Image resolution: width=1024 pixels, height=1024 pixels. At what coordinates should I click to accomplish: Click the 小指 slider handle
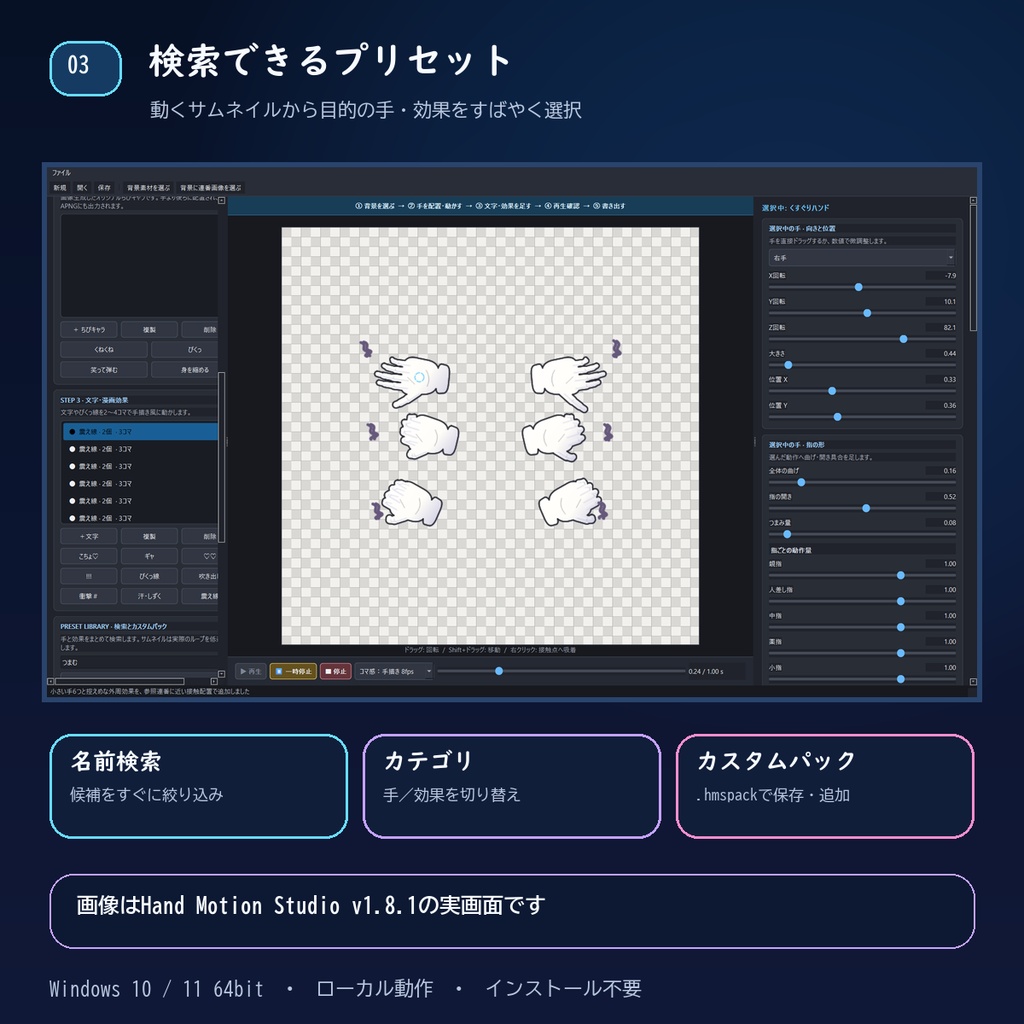pyautogui.click(x=901, y=679)
